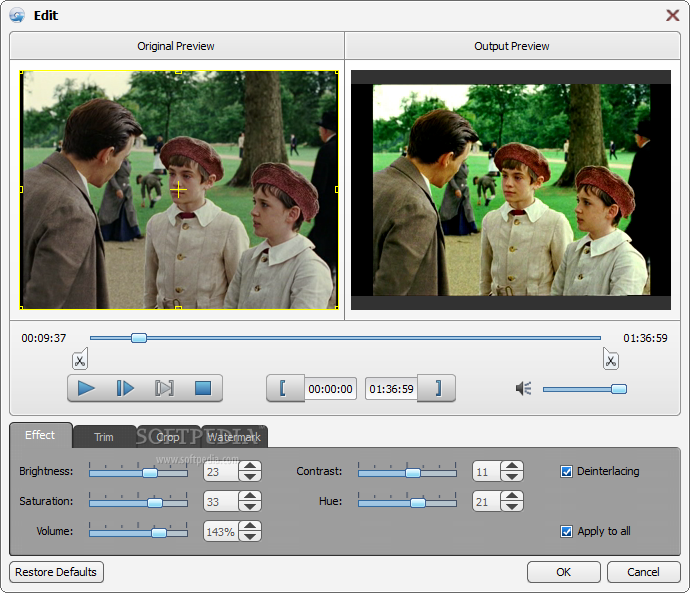Click the Play button

[86, 388]
